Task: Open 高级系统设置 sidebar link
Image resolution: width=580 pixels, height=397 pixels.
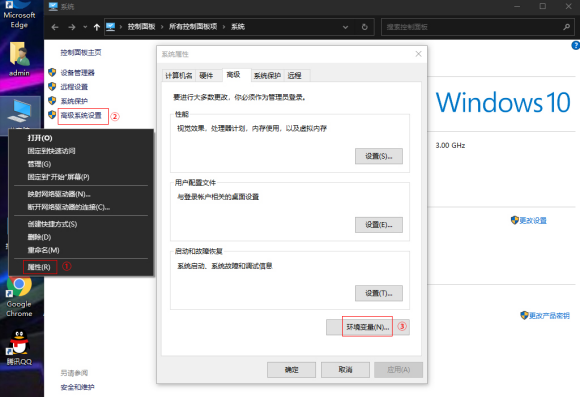Action: tap(81, 115)
